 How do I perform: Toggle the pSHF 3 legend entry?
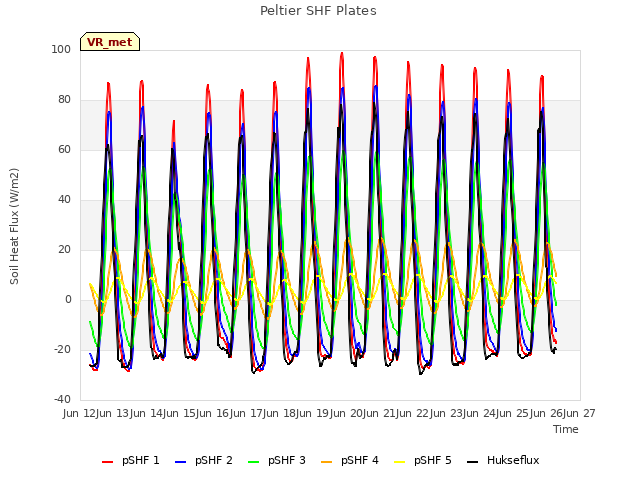pyautogui.click(x=277, y=460)
